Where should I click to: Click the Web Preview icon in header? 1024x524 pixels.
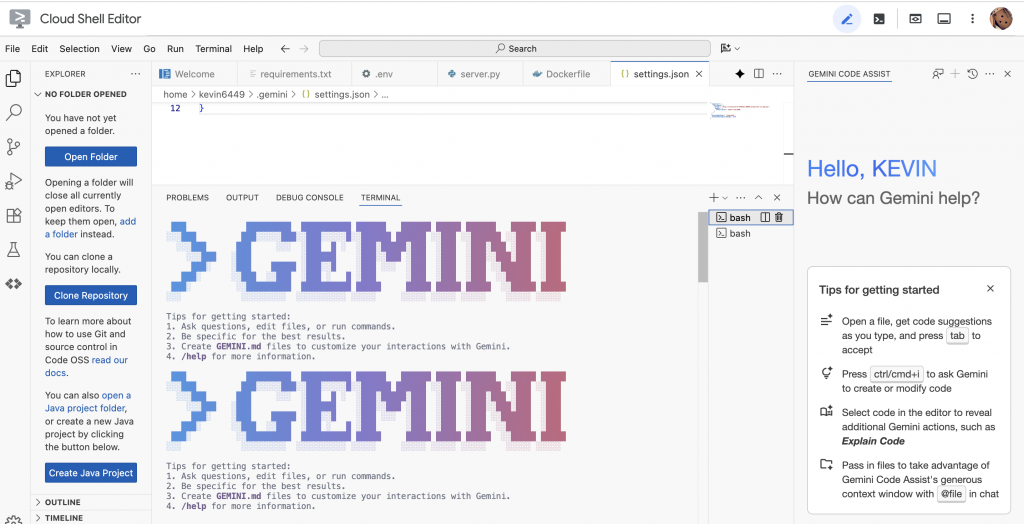click(x=916, y=19)
